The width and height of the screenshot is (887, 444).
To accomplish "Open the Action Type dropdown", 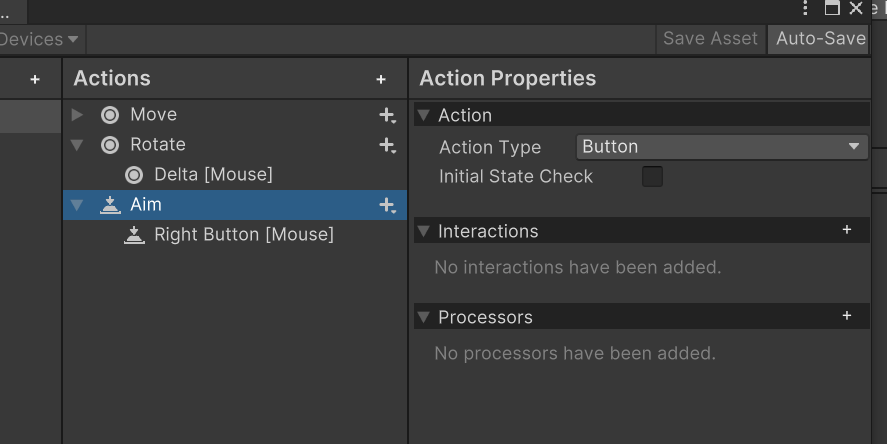I will [721, 147].
